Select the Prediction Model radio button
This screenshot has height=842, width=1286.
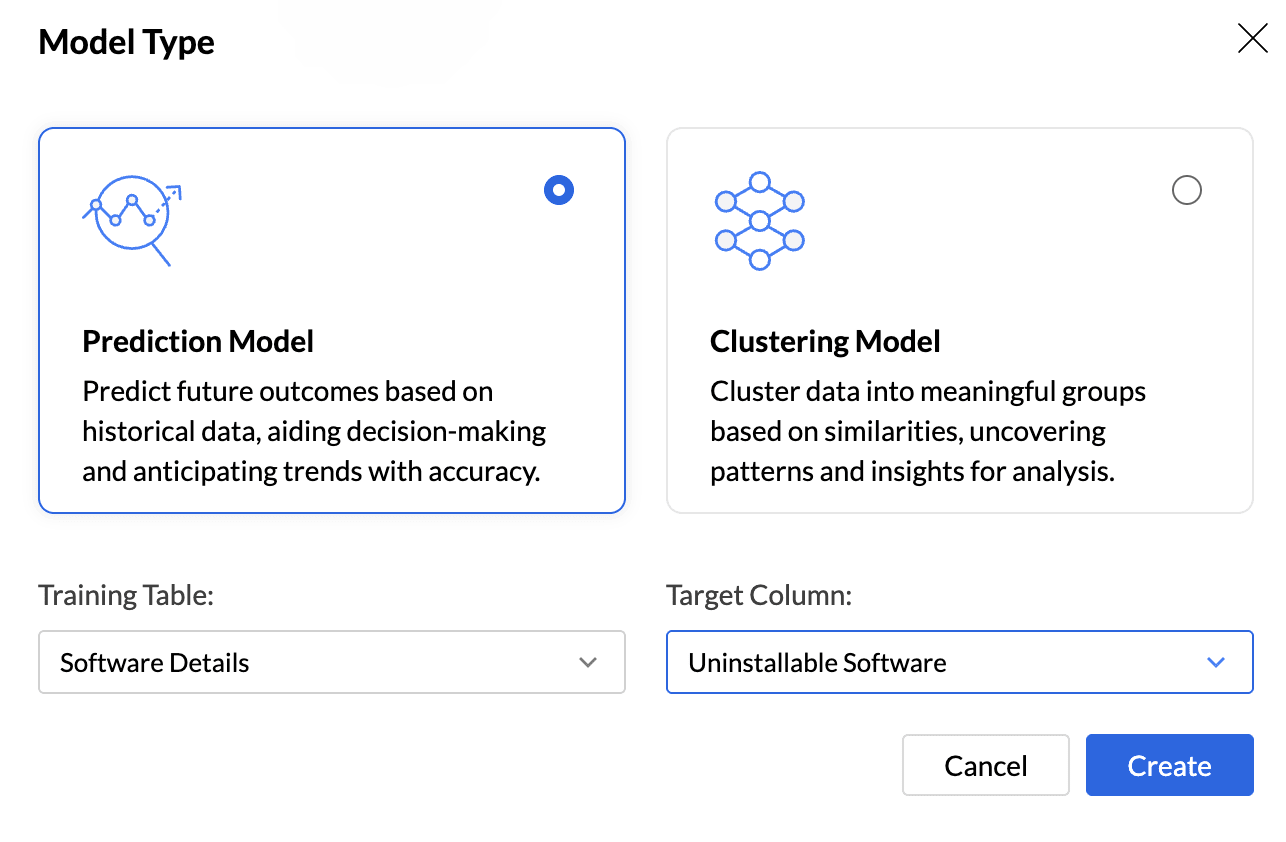559,190
